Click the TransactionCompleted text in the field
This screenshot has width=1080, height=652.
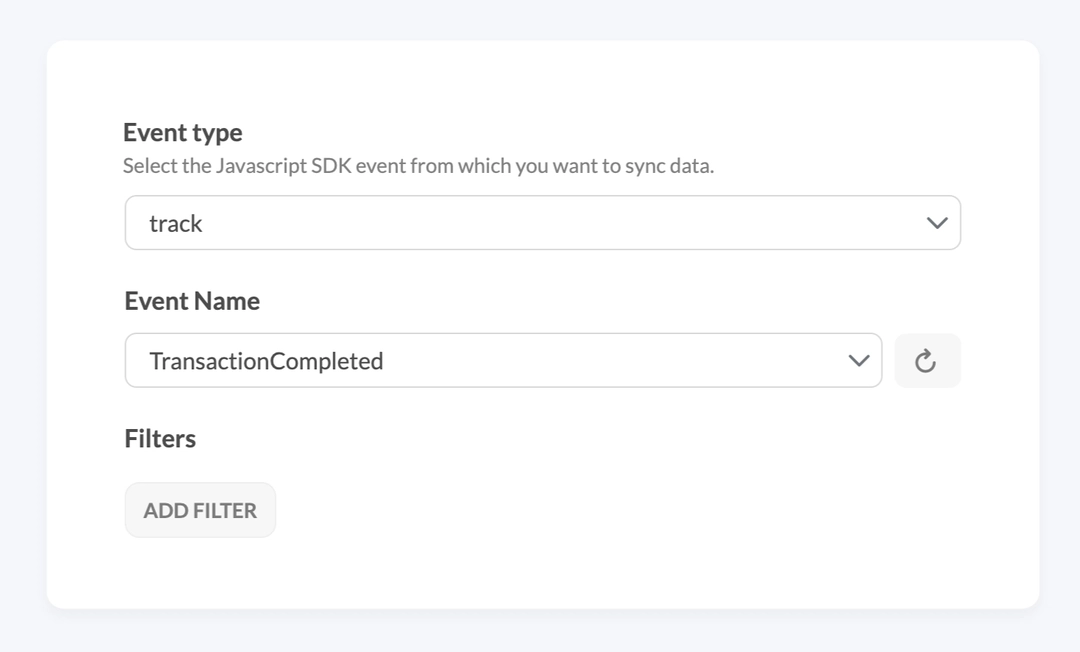265,360
